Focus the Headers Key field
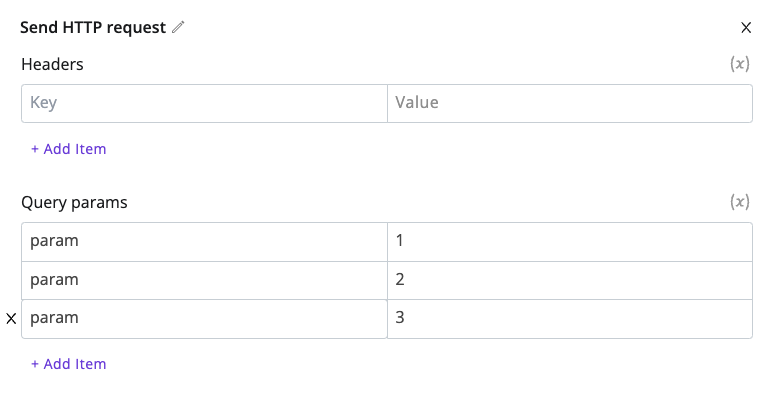 pos(205,103)
